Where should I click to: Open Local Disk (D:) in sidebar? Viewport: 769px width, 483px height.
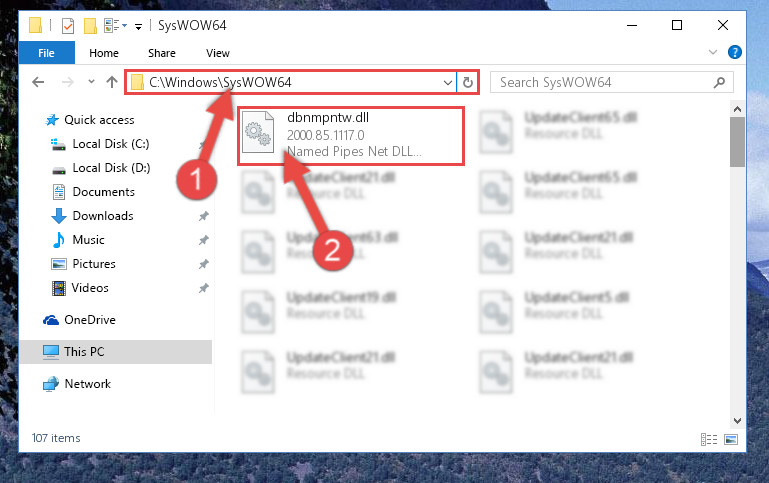click(x=111, y=168)
